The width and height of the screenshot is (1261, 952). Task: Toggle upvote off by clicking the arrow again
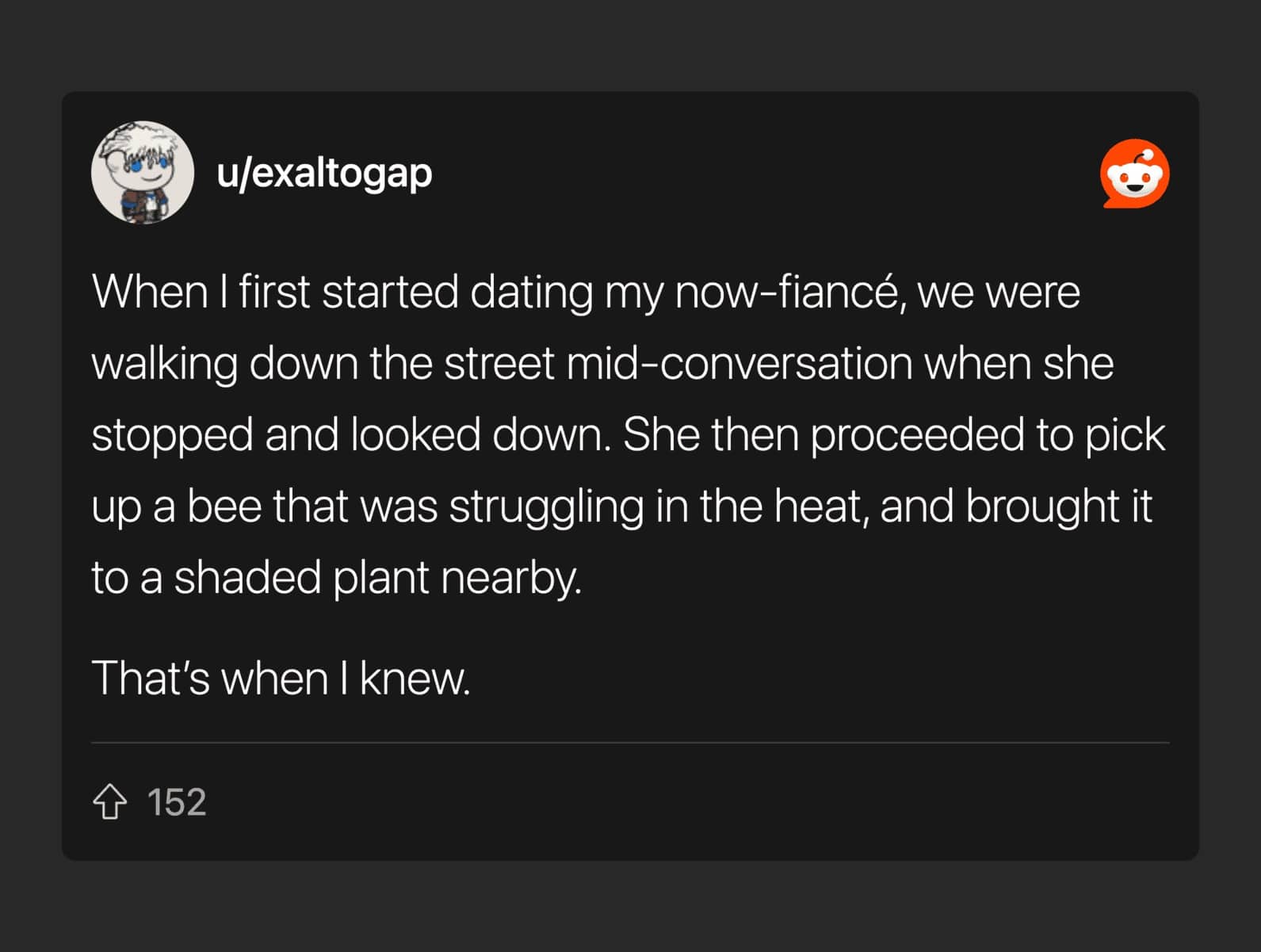[112, 803]
